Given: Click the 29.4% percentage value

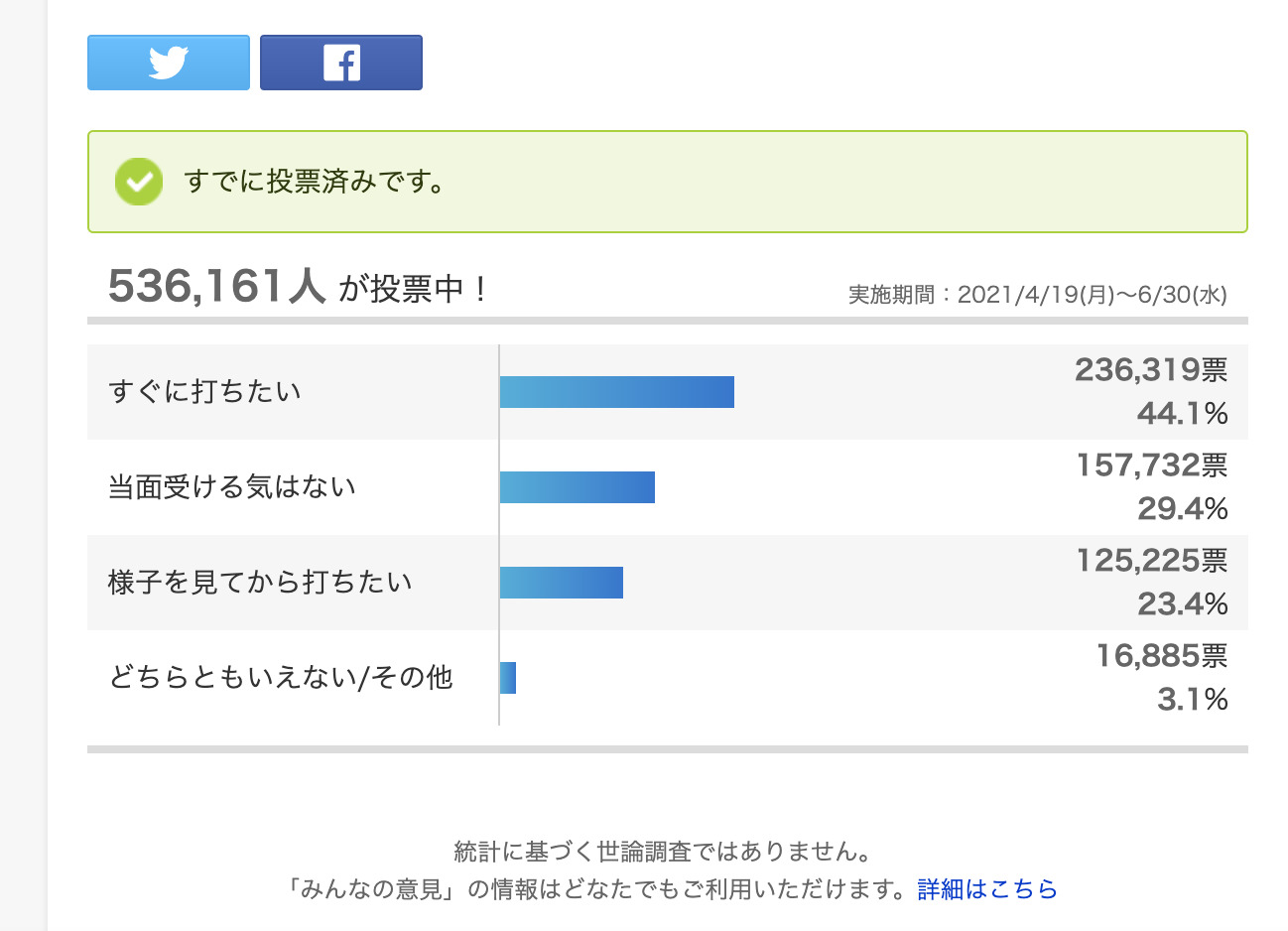Looking at the screenshot, I should tap(1183, 509).
